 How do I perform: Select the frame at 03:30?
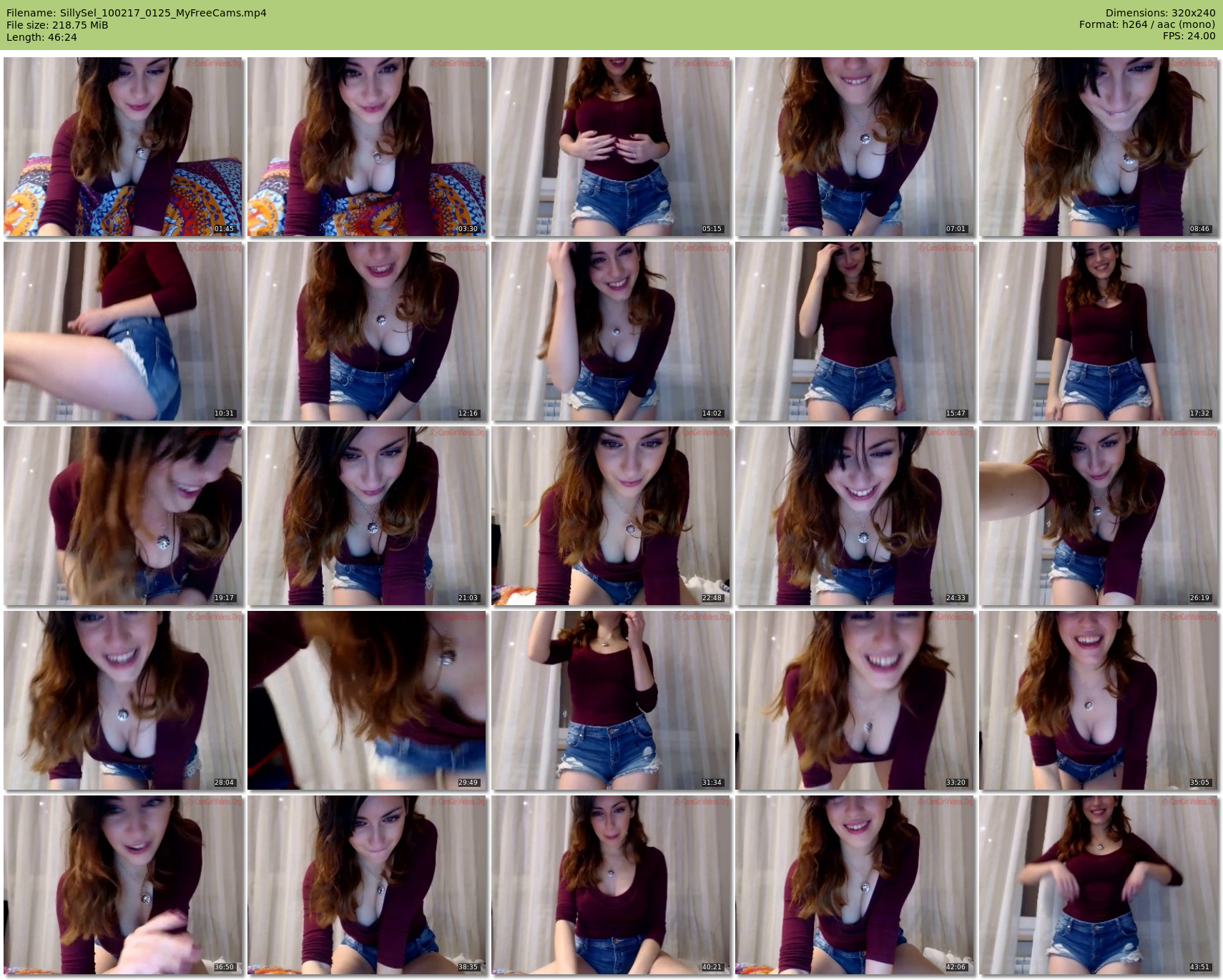click(x=367, y=147)
